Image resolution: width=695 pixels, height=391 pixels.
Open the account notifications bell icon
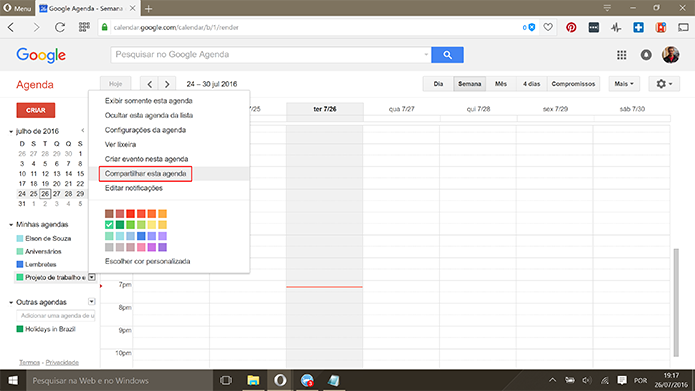point(646,55)
